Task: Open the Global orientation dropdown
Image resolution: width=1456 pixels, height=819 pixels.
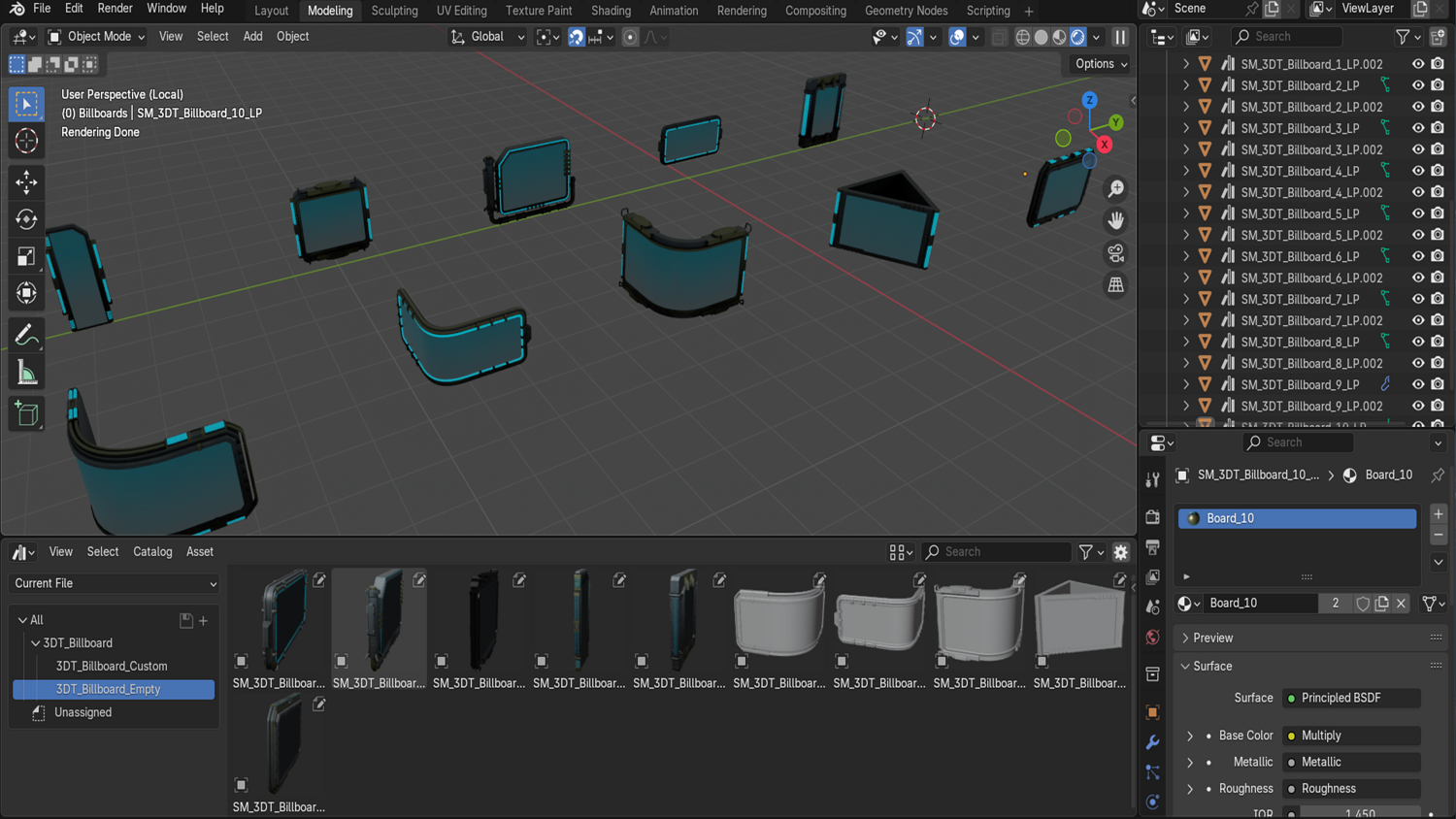Action: [487, 37]
